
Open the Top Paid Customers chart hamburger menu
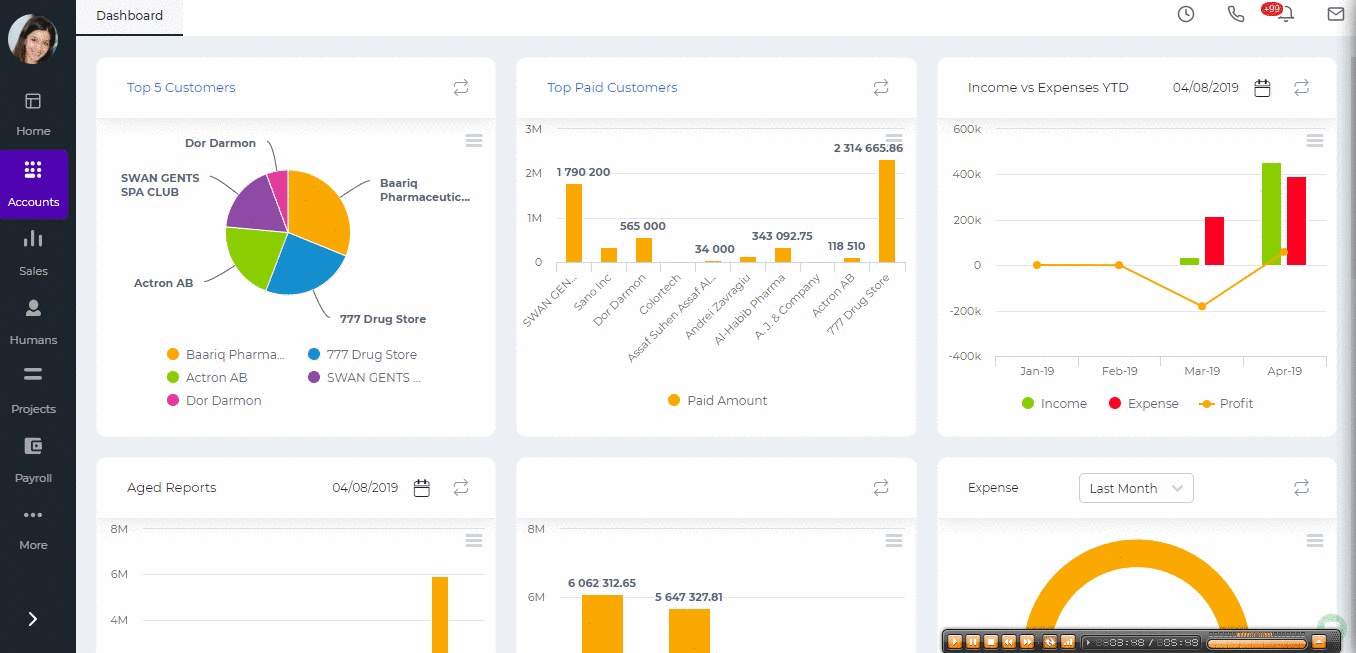(894, 141)
